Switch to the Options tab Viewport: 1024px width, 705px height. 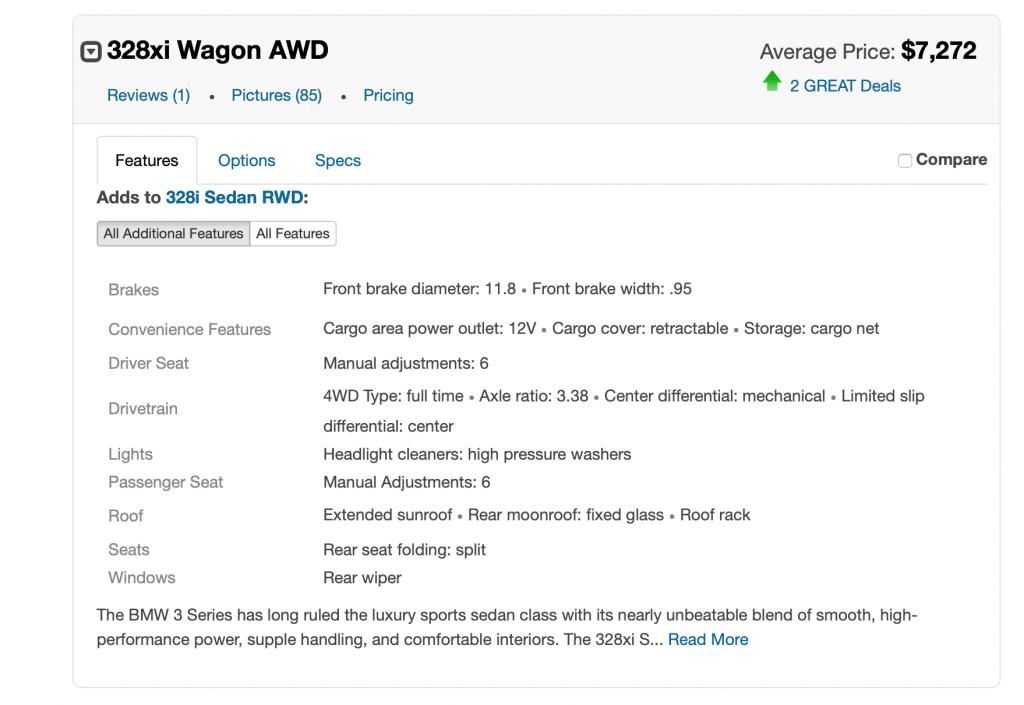pos(246,161)
